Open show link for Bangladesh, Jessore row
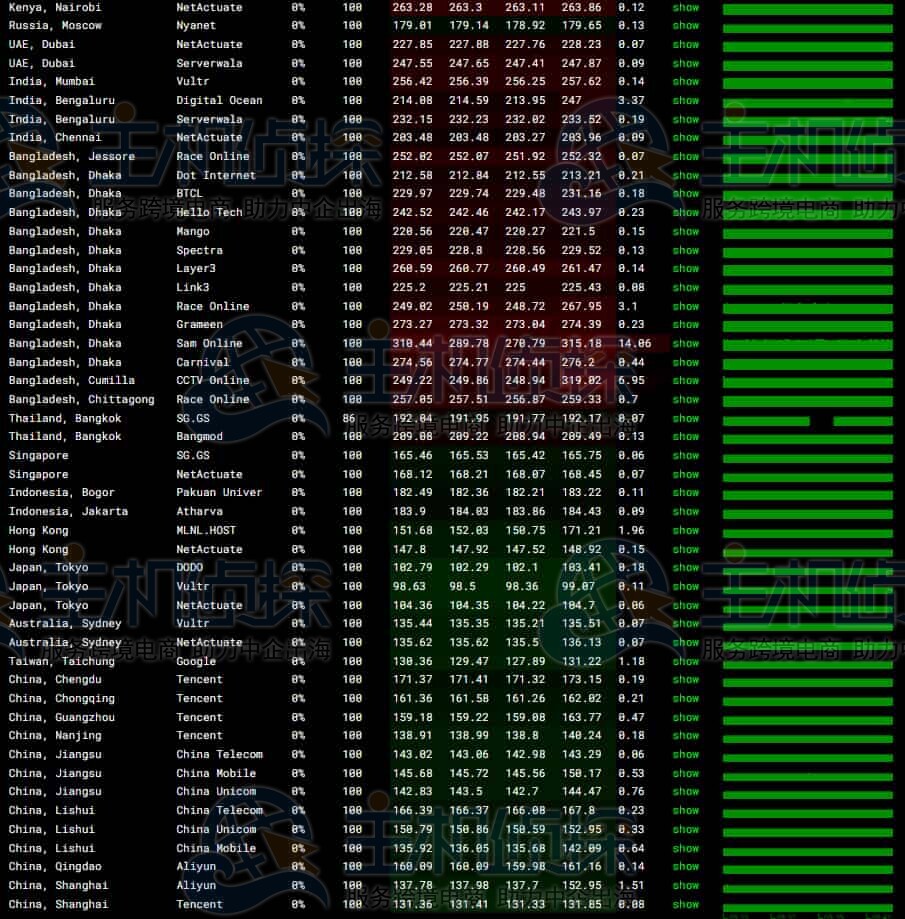905x919 pixels. click(x=686, y=157)
